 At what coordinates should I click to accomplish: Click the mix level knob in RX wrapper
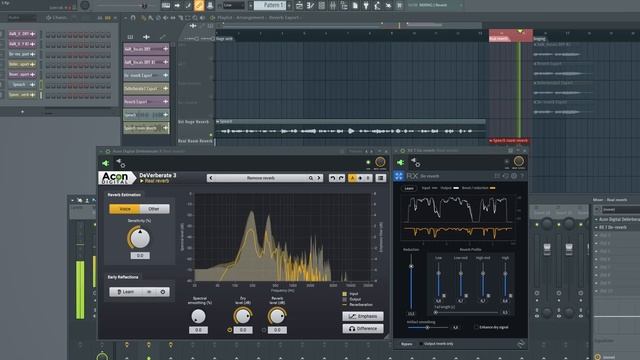519,161
